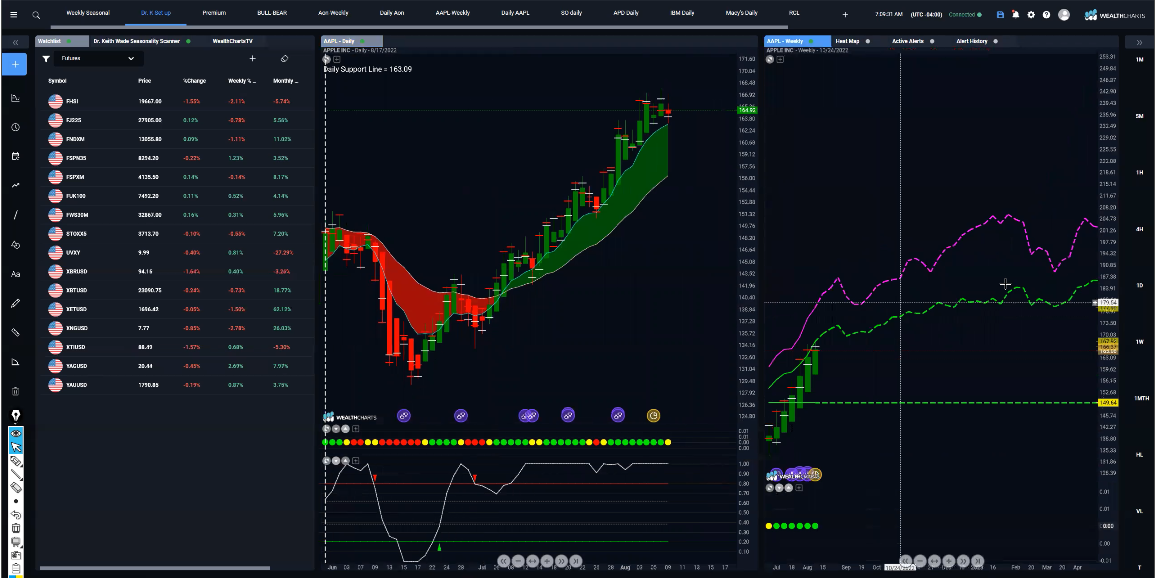Select the trend line chart sidebar icon

click(15, 186)
